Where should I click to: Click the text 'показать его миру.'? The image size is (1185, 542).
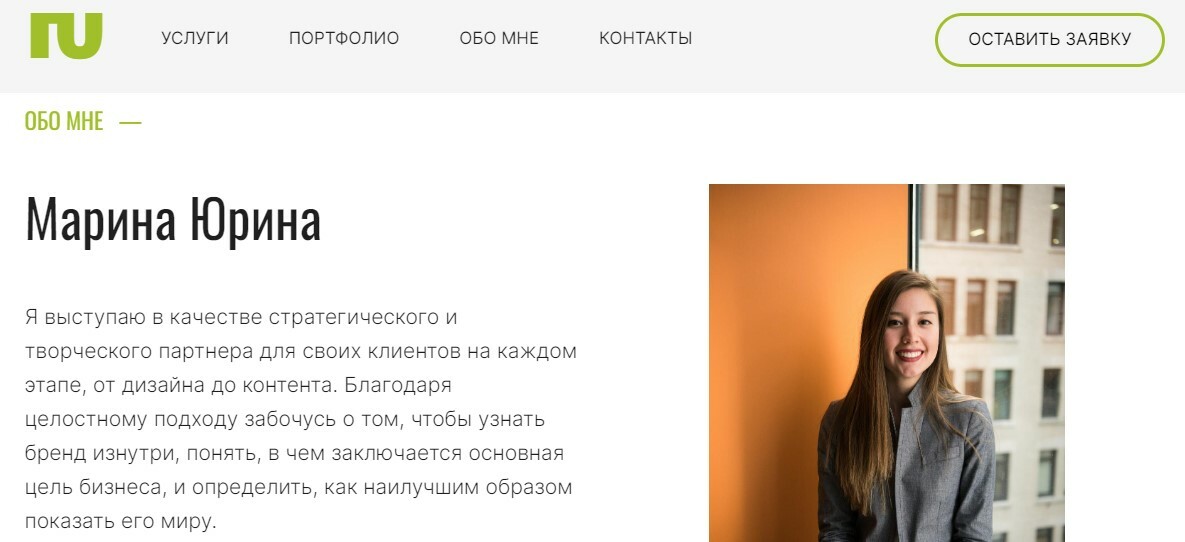click(121, 522)
